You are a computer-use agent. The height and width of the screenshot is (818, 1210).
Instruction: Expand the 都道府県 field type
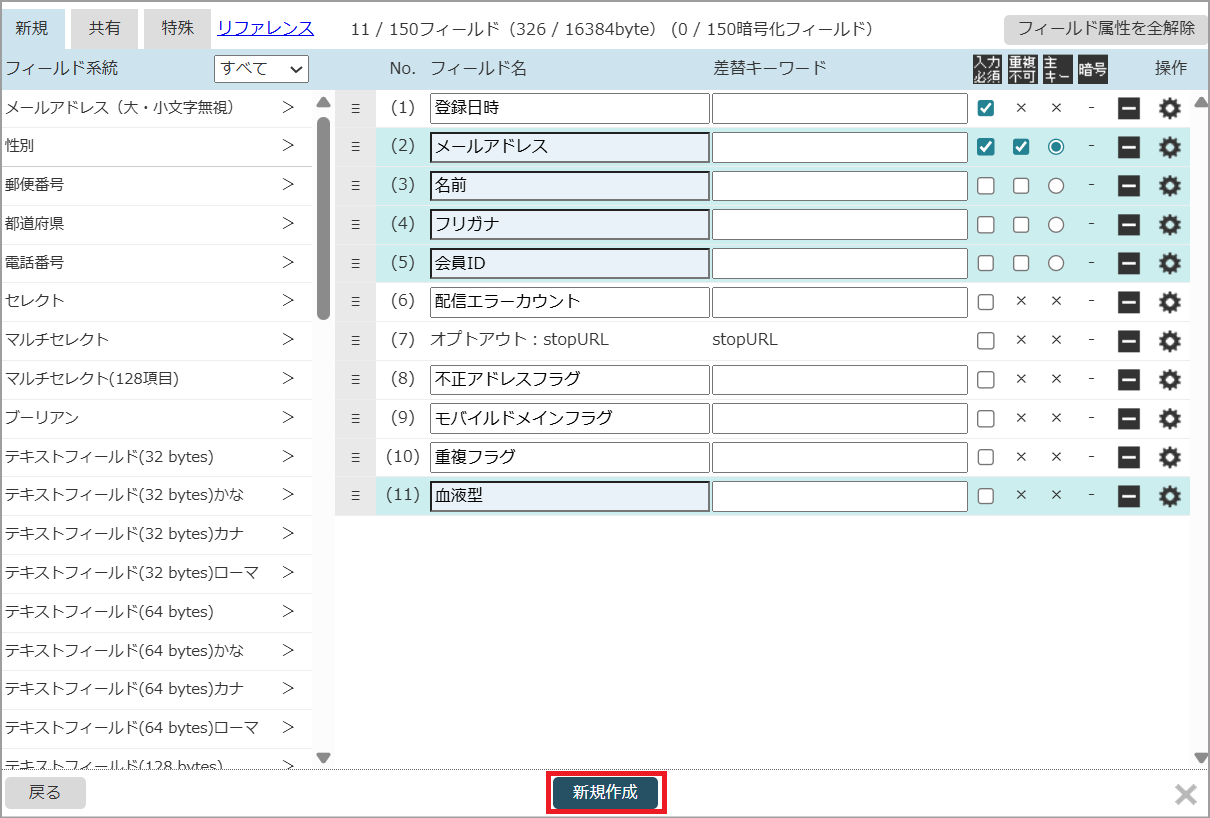coord(287,223)
